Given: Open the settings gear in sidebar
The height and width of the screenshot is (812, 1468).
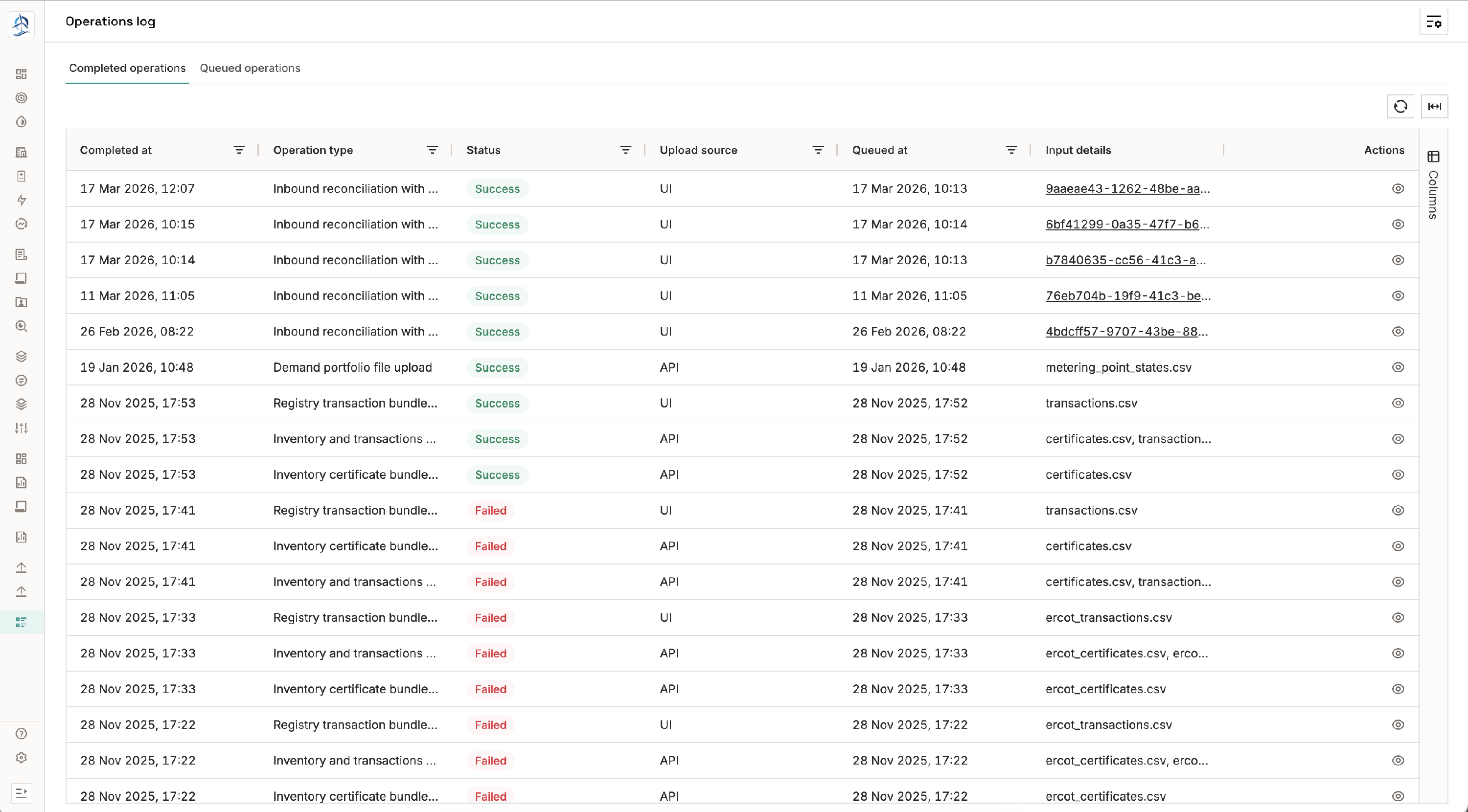Looking at the screenshot, I should (21, 757).
